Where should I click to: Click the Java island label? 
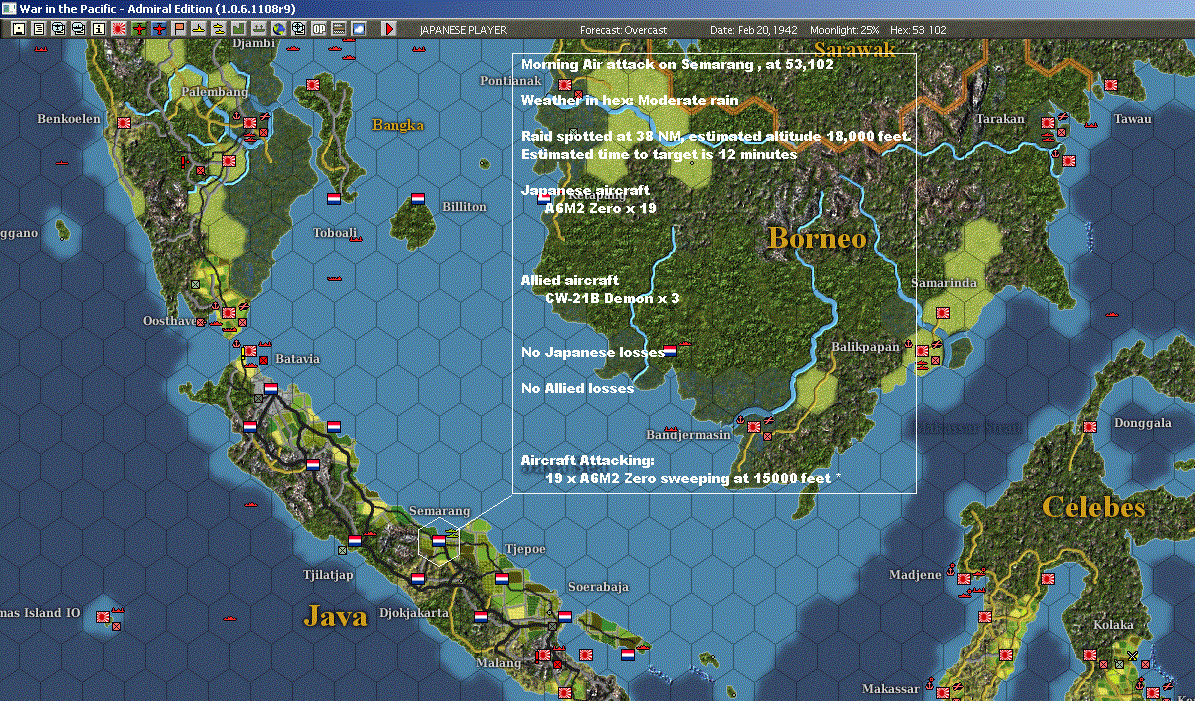click(335, 616)
